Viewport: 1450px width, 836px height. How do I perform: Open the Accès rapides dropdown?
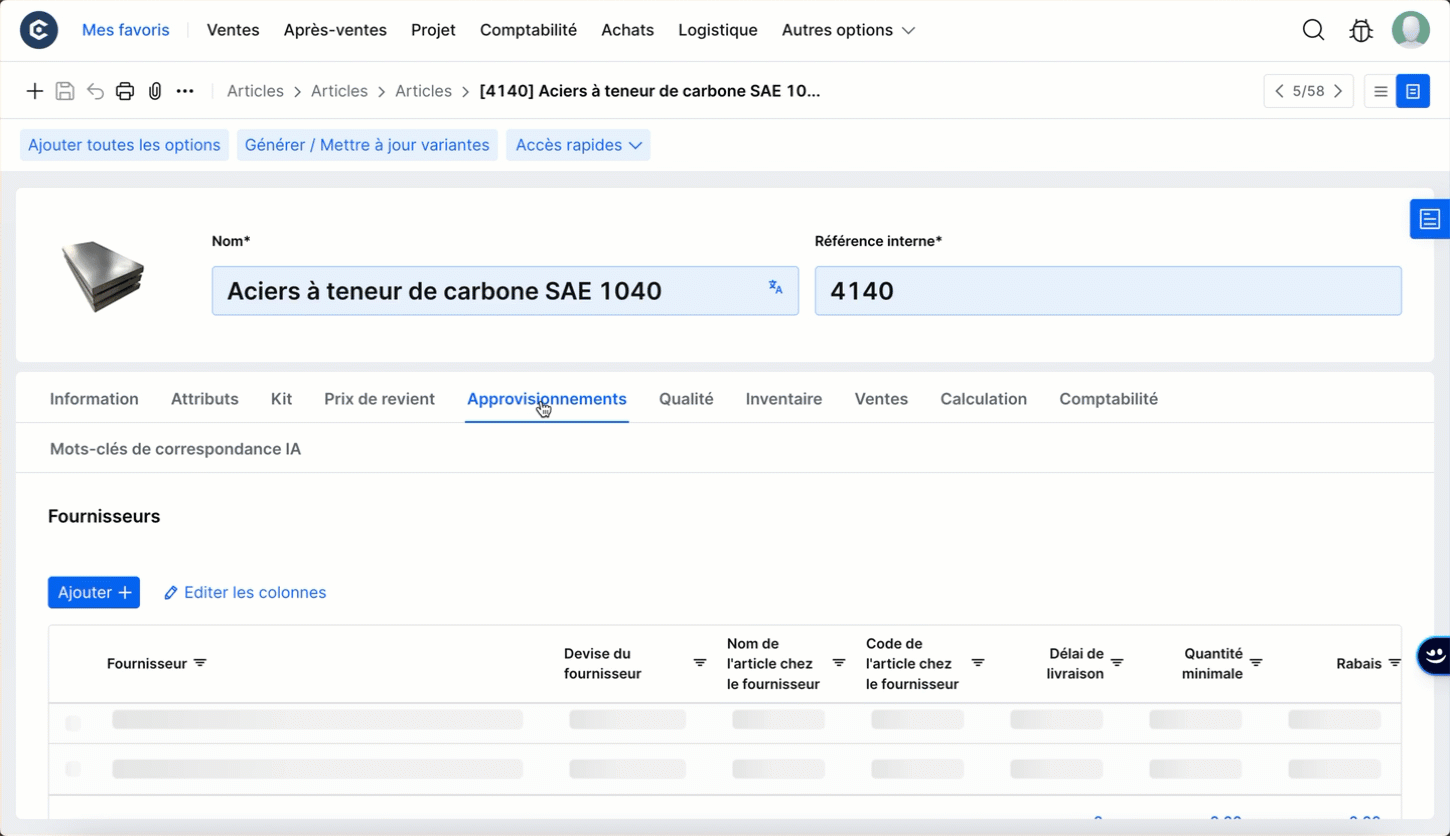[x=578, y=145]
